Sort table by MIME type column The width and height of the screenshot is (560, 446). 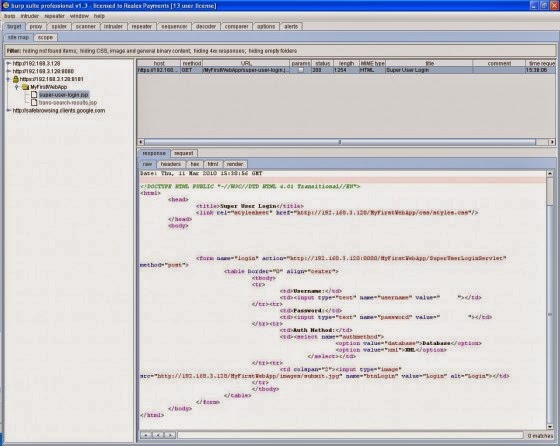[372, 63]
